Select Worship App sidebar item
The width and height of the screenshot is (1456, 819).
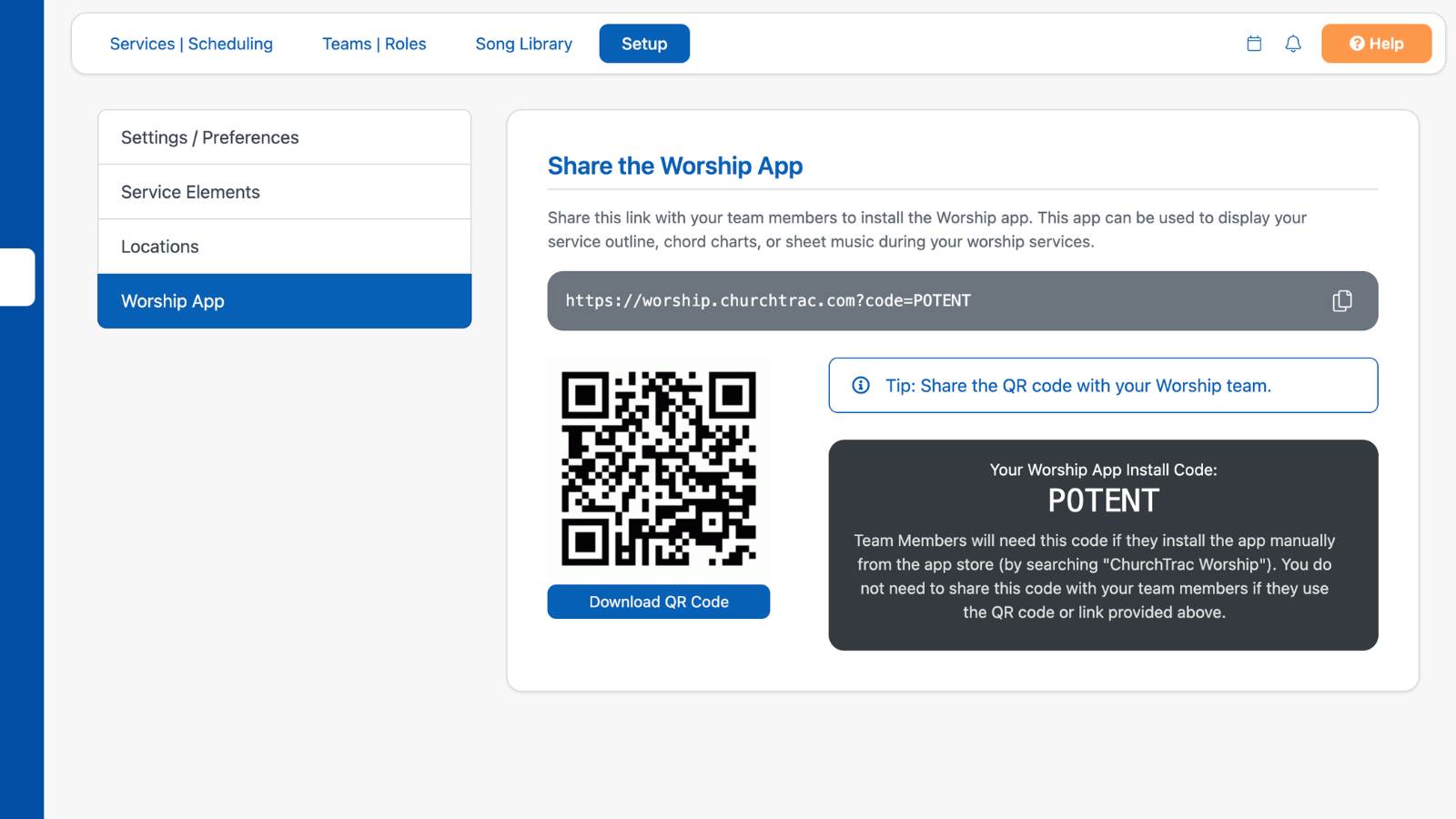pyautogui.click(x=285, y=301)
